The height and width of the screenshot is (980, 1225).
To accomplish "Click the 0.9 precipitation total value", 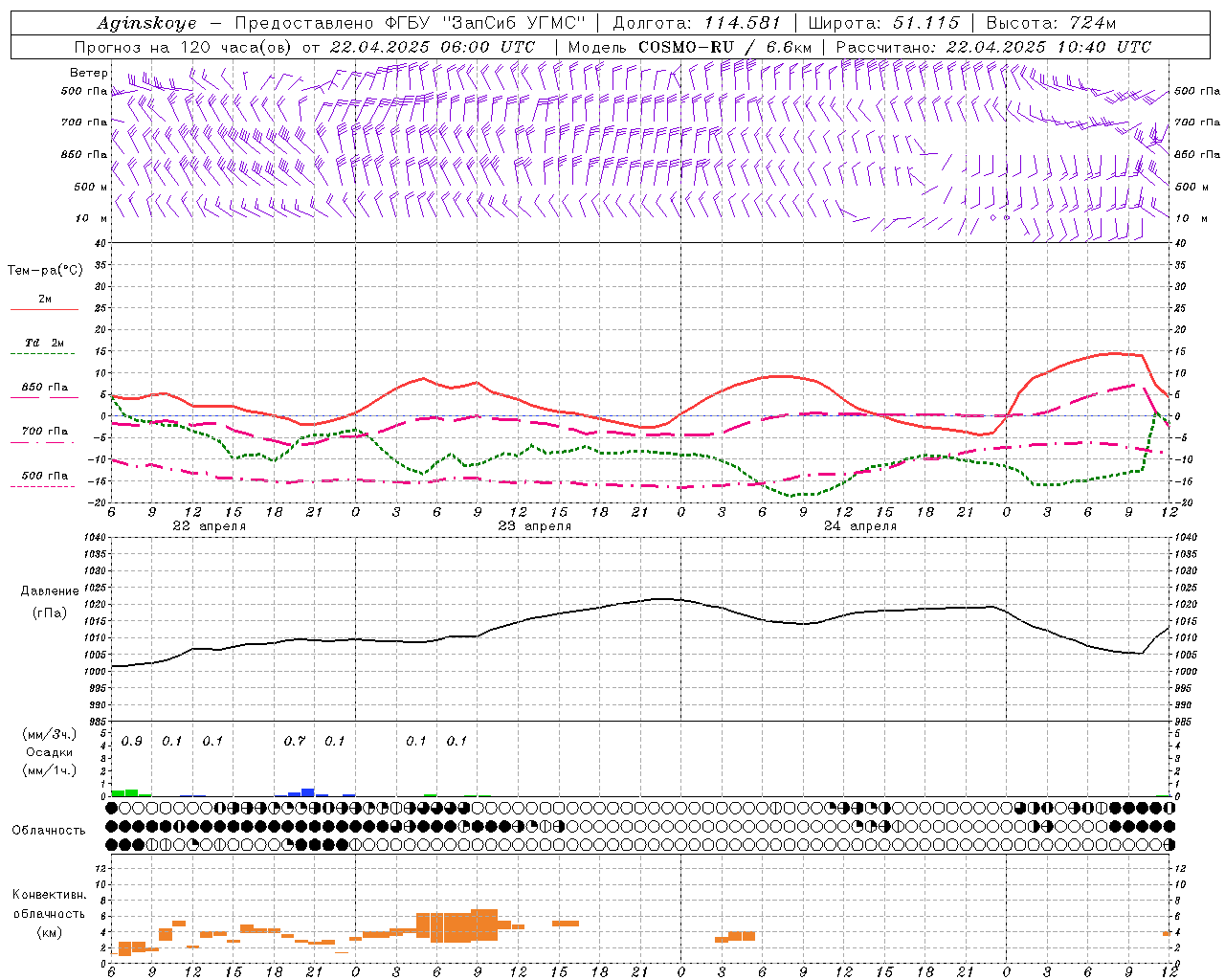I will 132,742.
